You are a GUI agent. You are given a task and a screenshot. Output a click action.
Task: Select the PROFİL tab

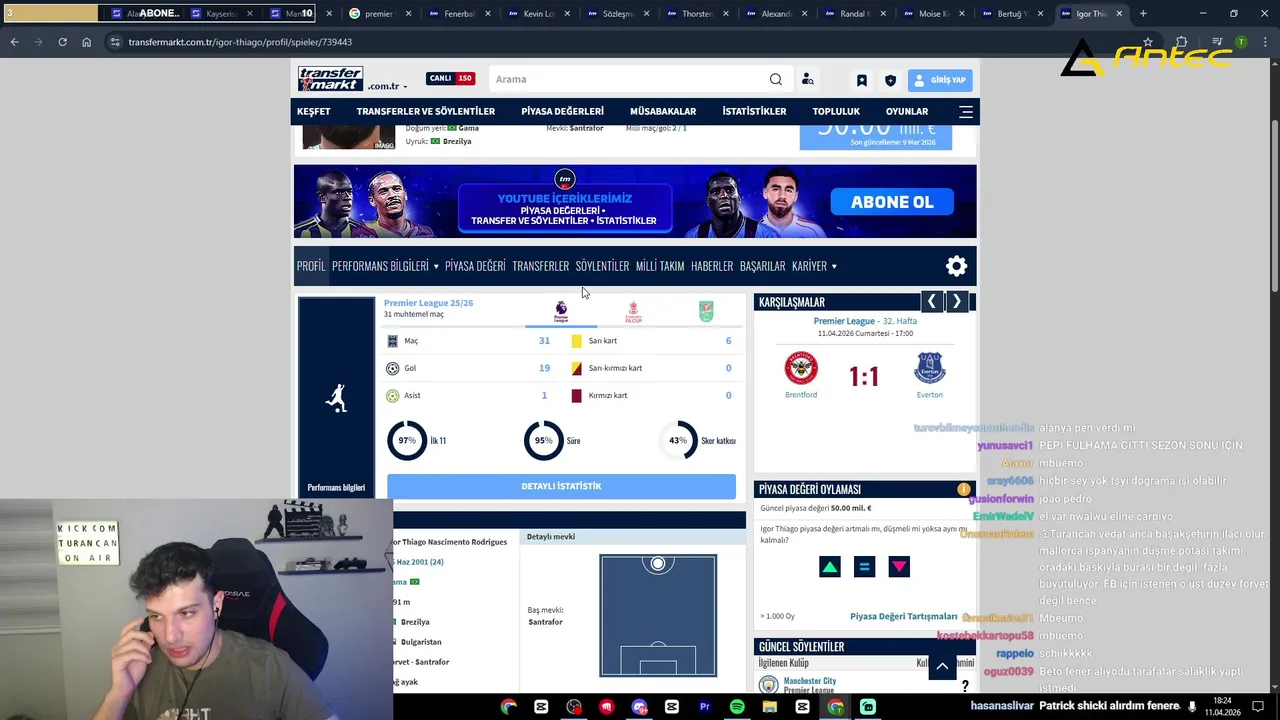click(311, 266)
